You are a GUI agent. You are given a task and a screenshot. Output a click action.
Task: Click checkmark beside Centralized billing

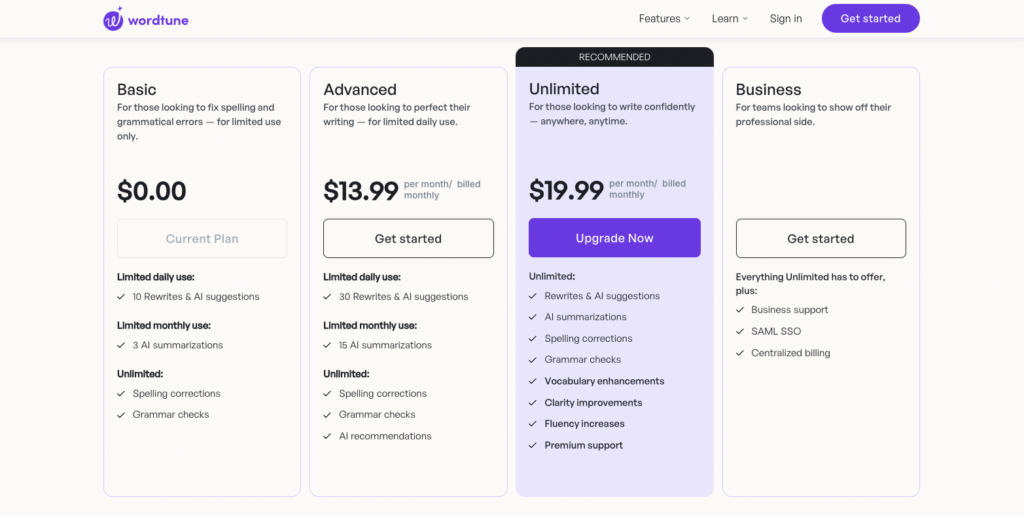point(741,353)
